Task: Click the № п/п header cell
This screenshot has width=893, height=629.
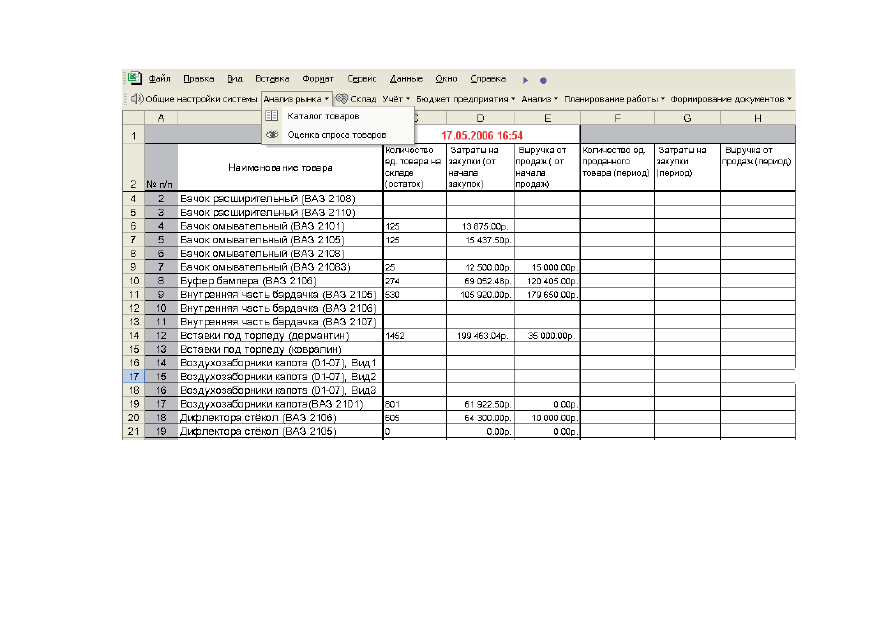Action: [x=161, y=168]
